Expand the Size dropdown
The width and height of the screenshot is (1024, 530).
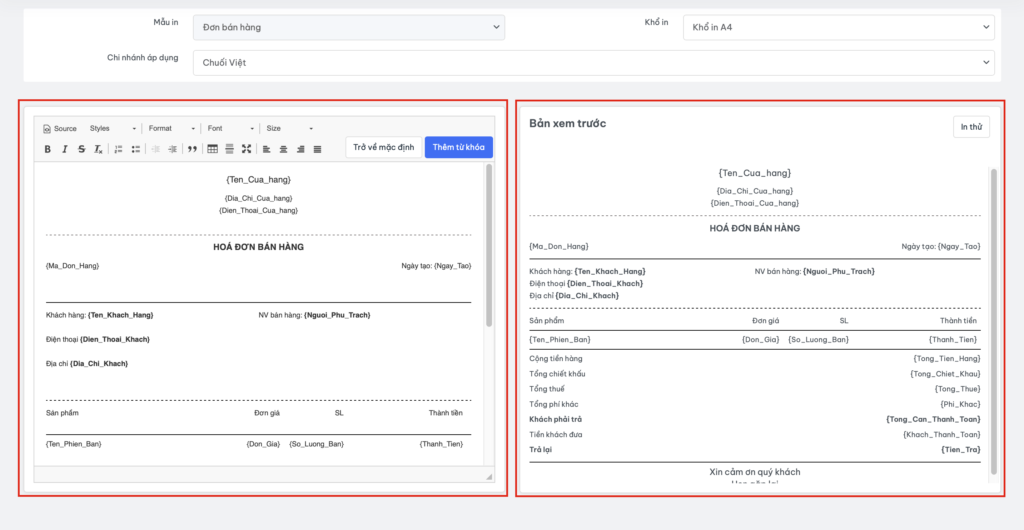point(289,128)
